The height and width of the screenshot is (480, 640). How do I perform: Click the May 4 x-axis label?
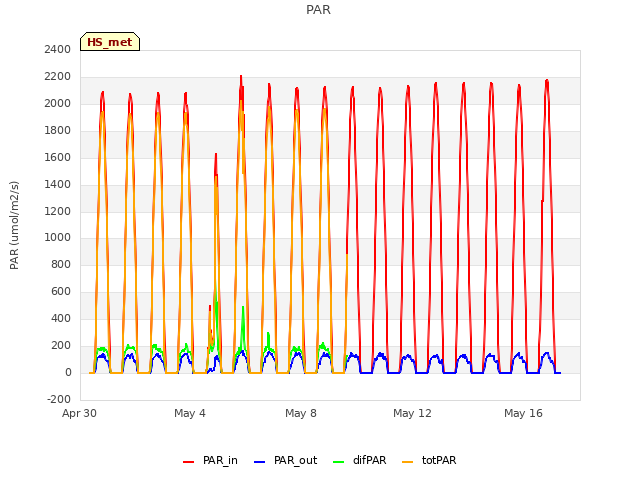tap(190, 413)
